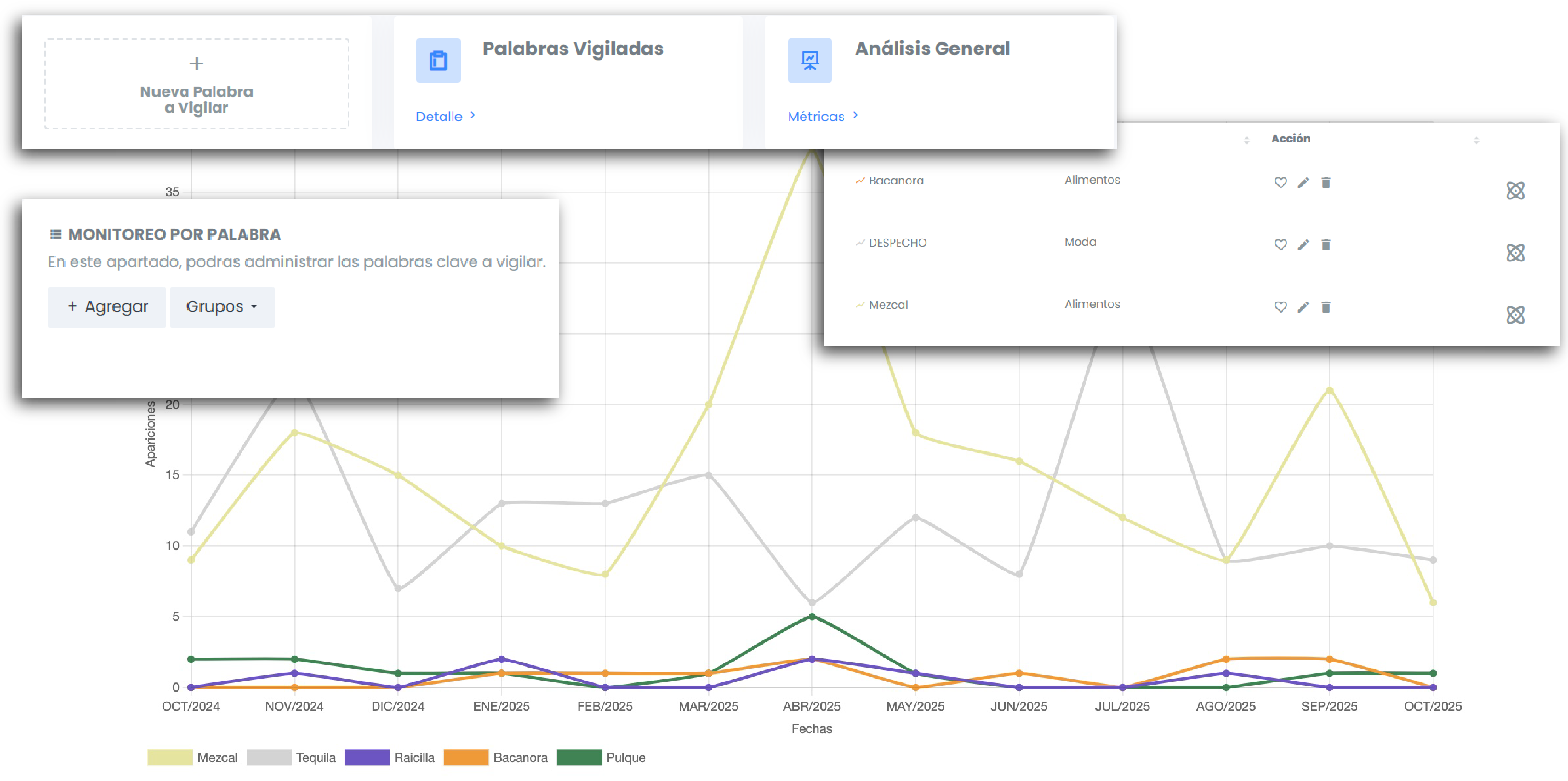Click the atom icon in Bacanora row
The height and width of the screenshot is (781, 1568).
pyautogui.click(x=1515, y=191)
